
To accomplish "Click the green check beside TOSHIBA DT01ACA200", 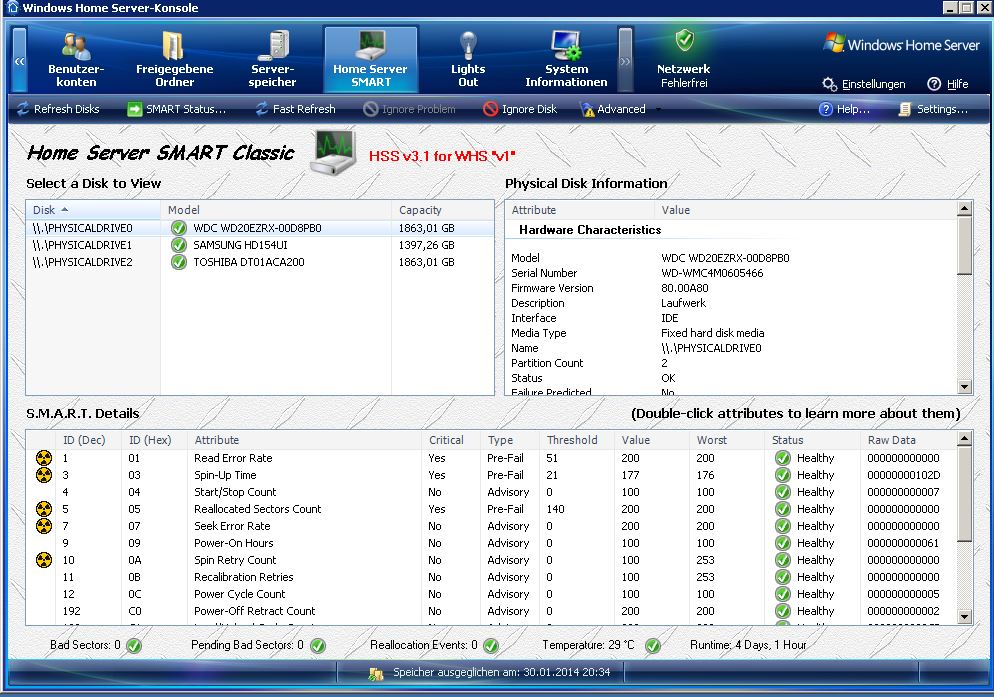I will 179,262.
